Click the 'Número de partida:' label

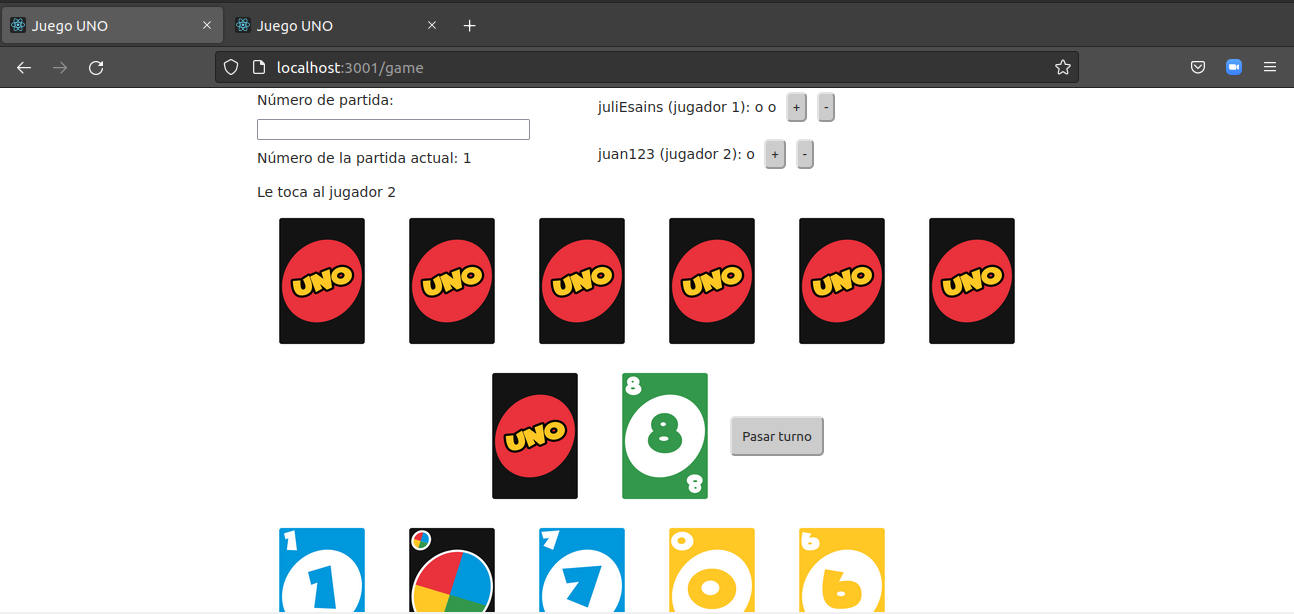coord(325,100)
